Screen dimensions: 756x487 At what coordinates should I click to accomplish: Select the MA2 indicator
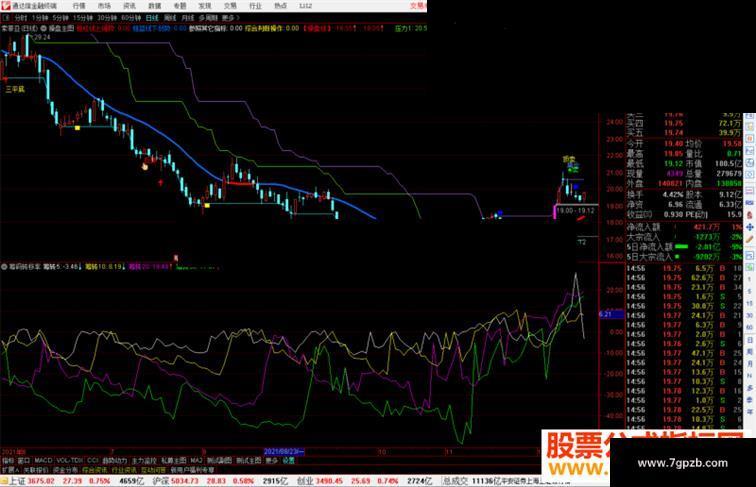click(197, 461)
